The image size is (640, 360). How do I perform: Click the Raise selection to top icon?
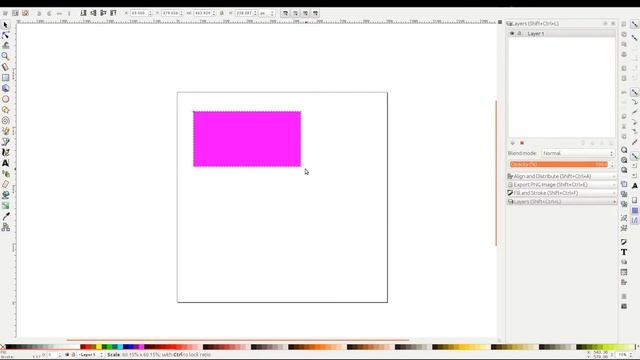click(113, 13)
